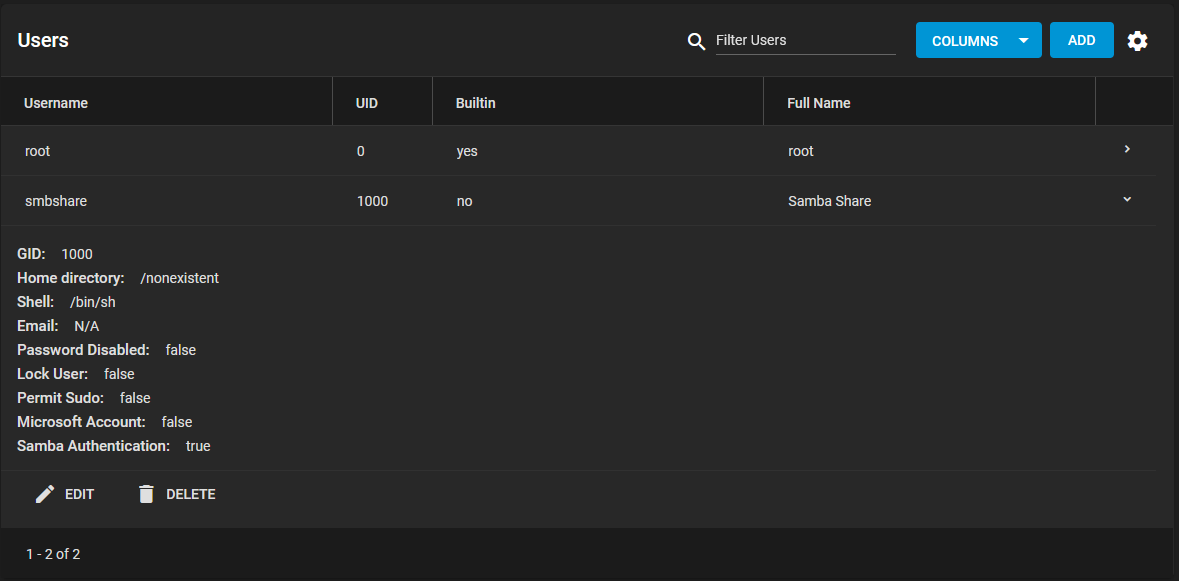
Task: Select the root username cell
Action: coord(37,151)
